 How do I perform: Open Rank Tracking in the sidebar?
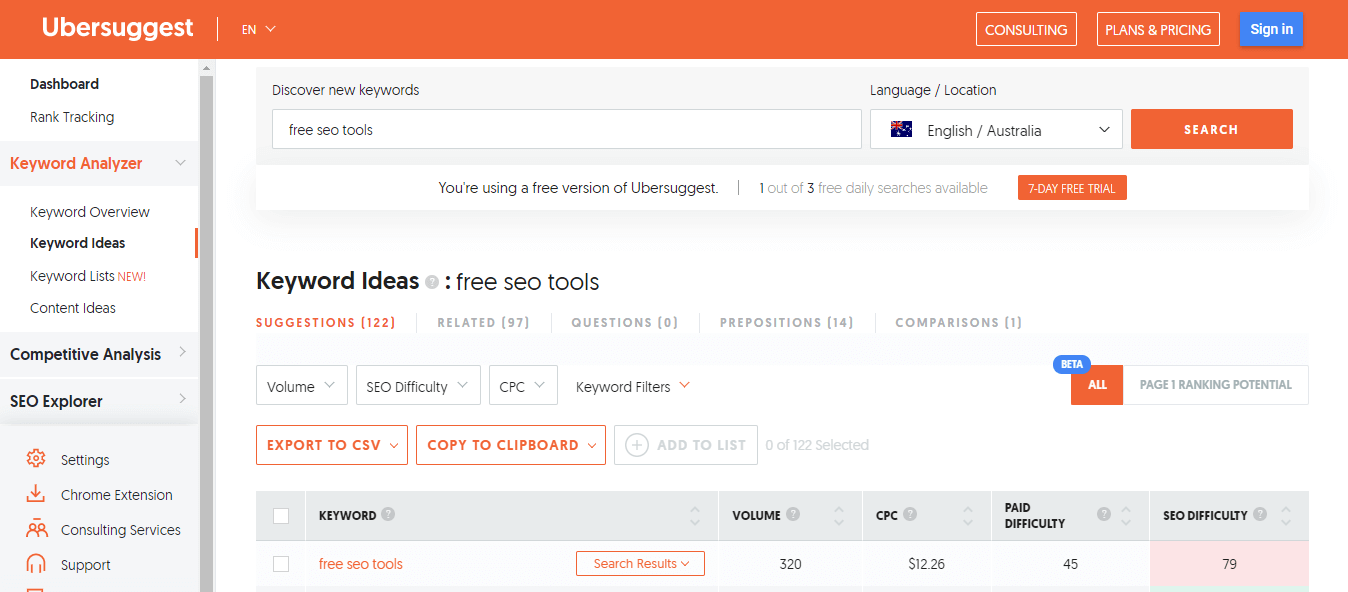72,117
